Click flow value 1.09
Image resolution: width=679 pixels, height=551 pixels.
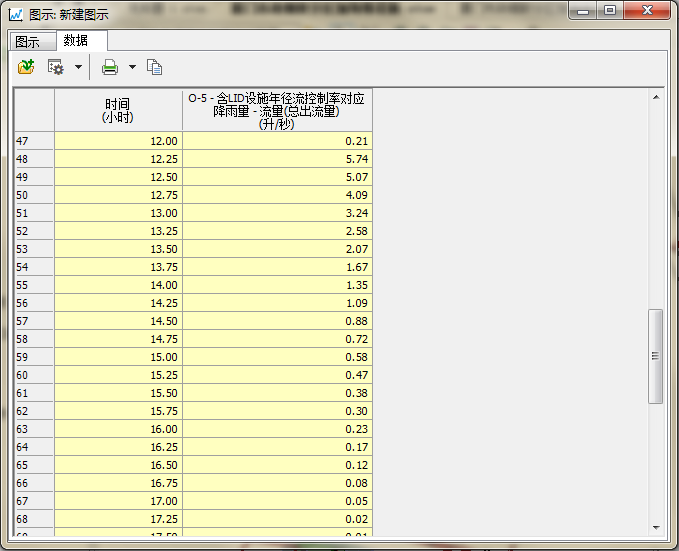click(x=277, y=303)
